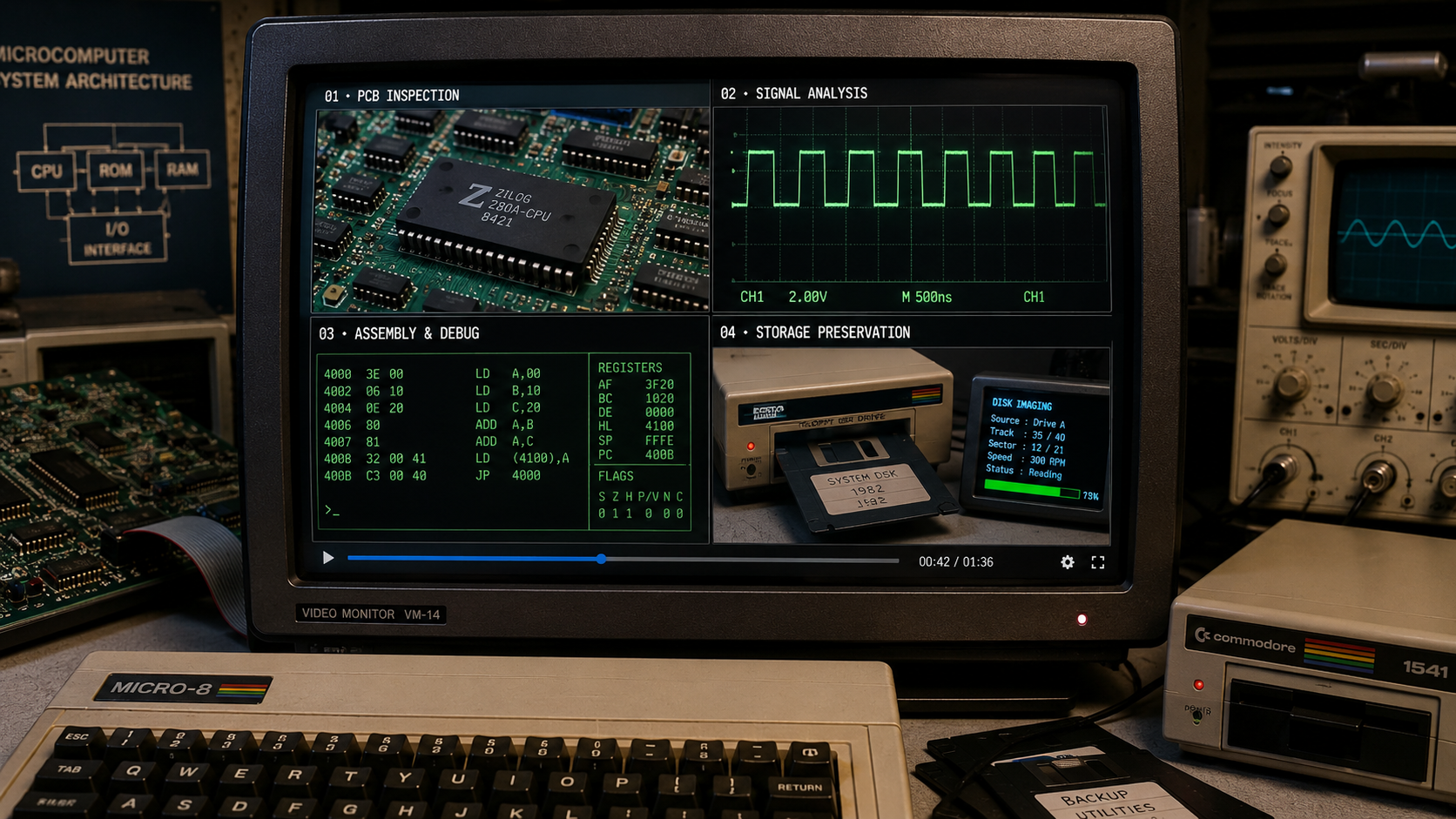Select the 01 PCB INSPECTION heading
This screenshot has width=1456, height=819.
(x=392, y=96)
